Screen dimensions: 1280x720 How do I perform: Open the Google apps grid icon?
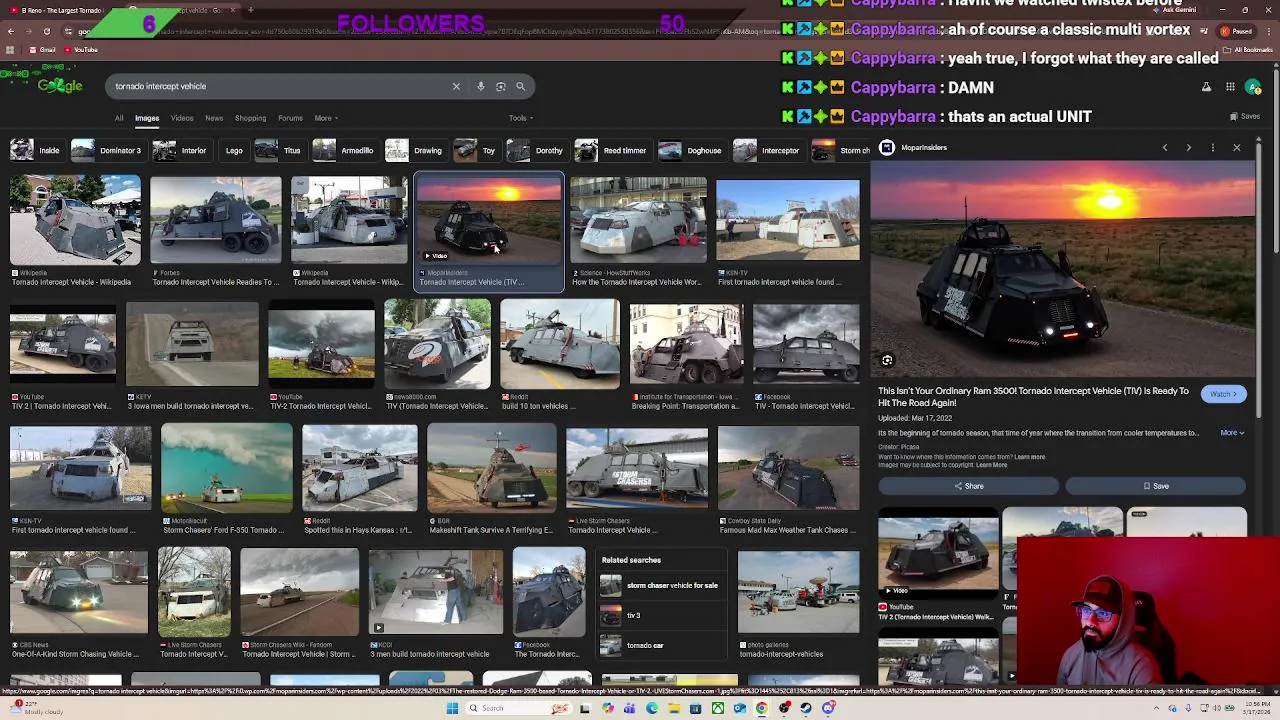(x=1230, y=87)
